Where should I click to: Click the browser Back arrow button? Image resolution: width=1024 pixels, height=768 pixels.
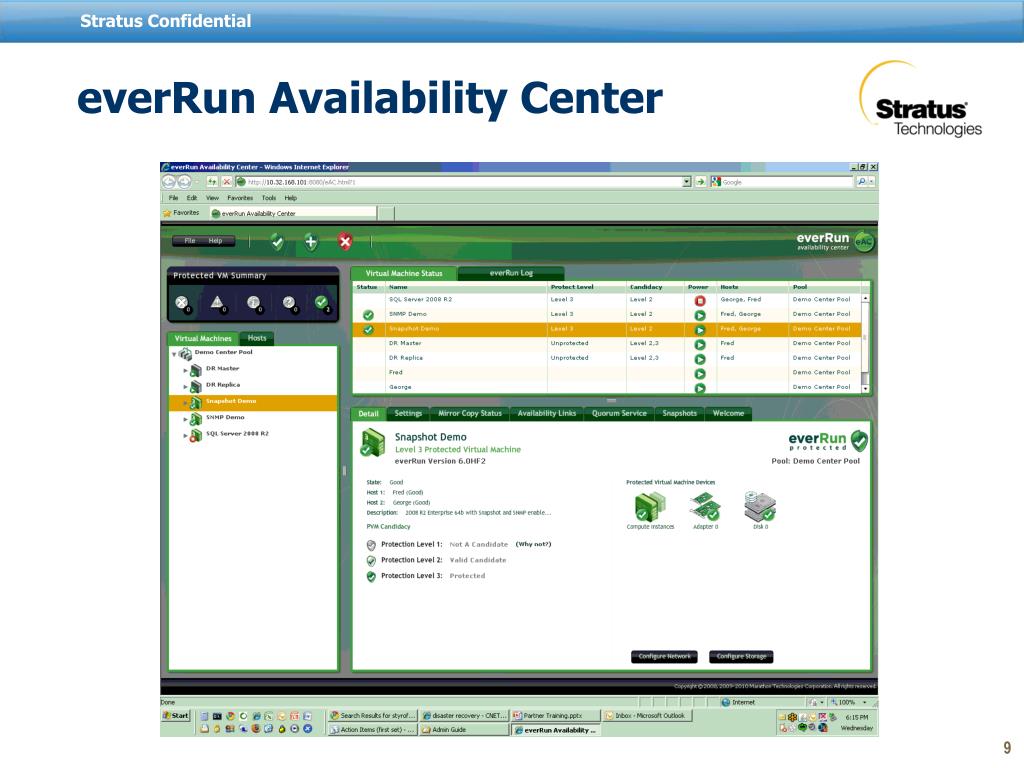(x=169, y=182)
